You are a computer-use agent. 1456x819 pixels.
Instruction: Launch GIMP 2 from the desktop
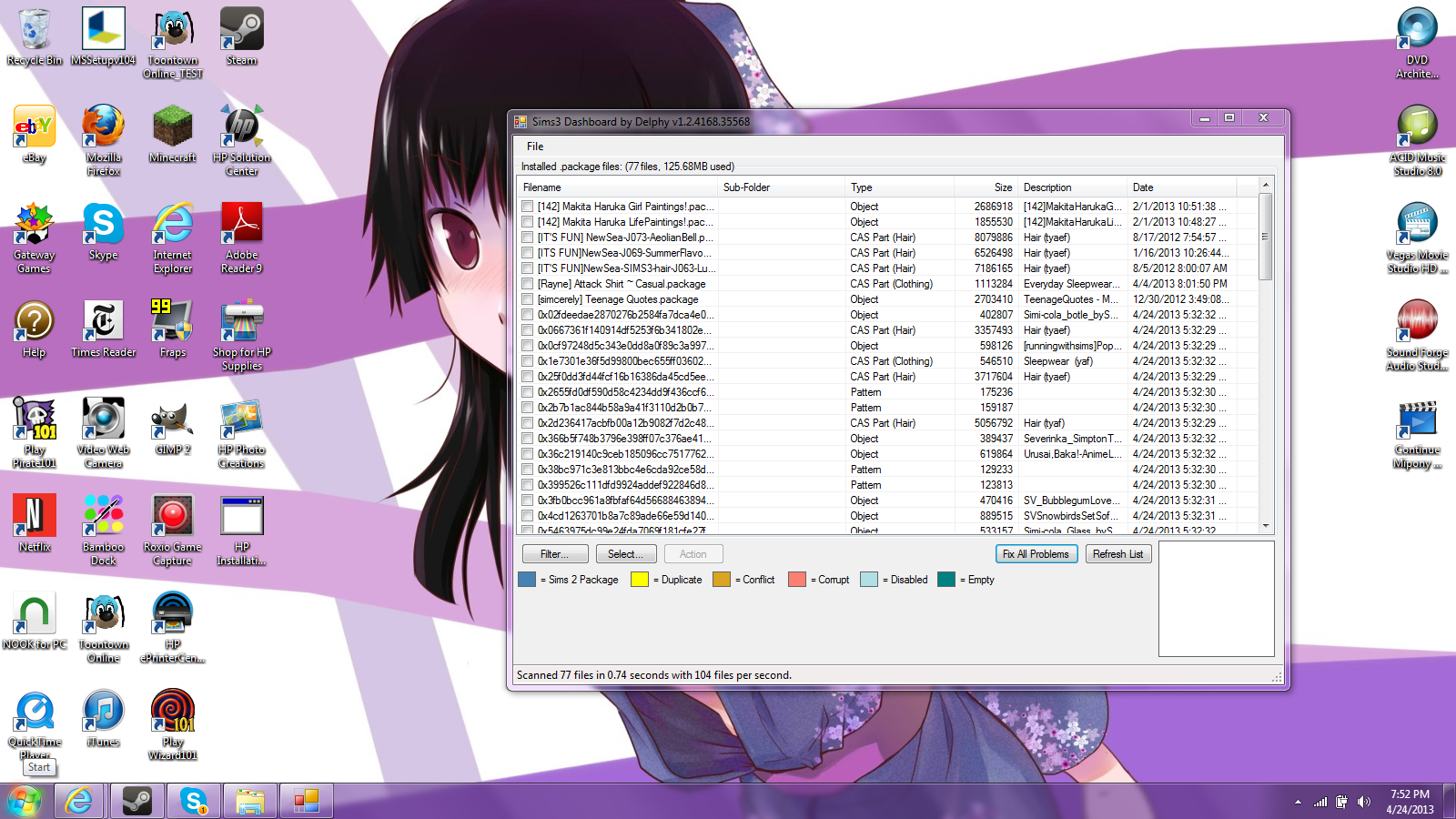click(173, 426)
